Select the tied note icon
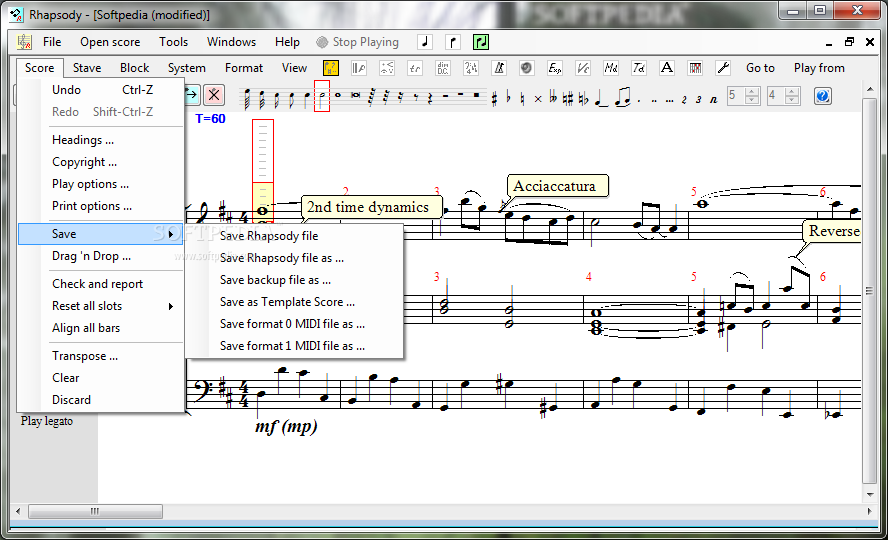 click(601, 97)
